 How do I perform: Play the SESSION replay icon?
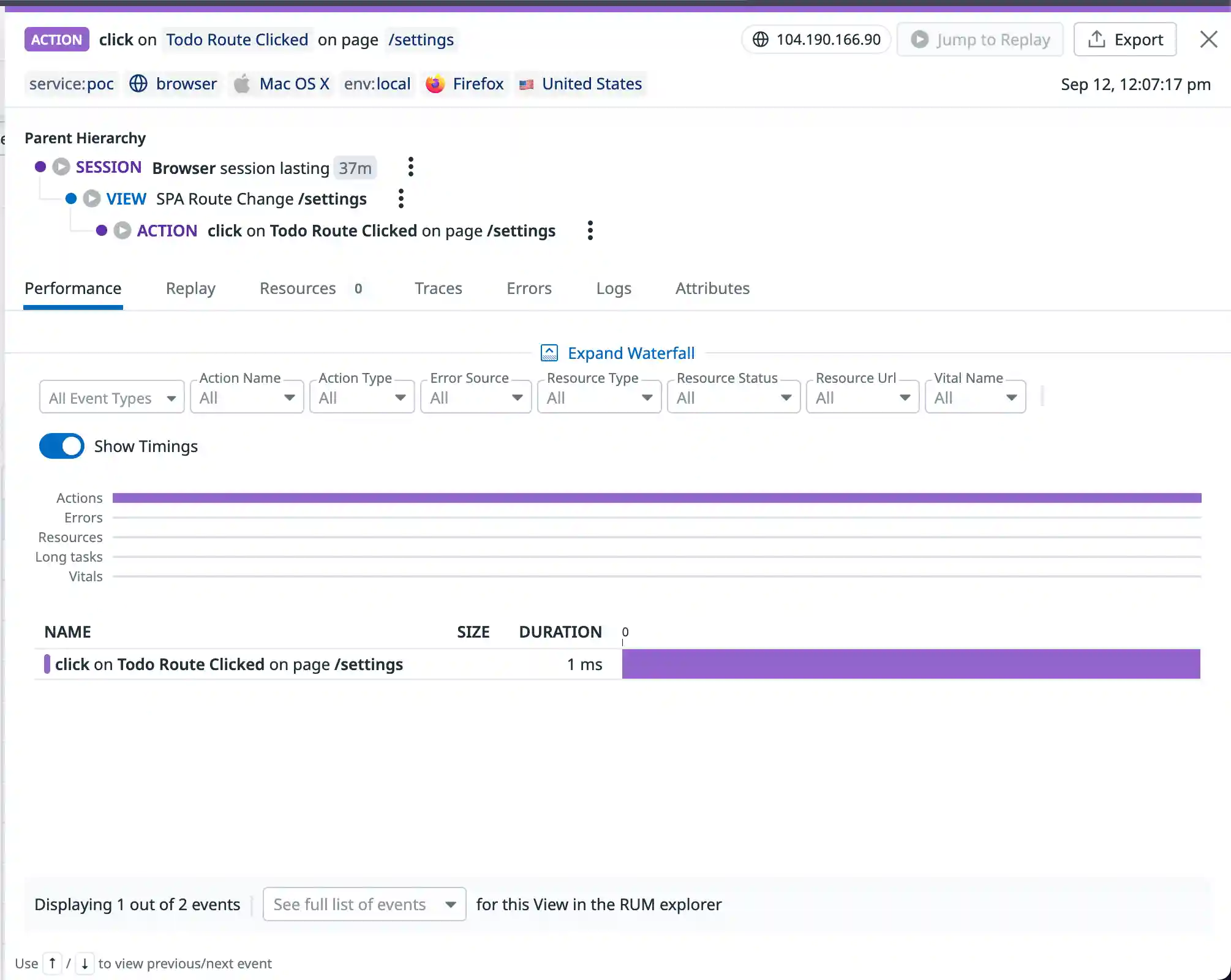click(x=61, y=167)
